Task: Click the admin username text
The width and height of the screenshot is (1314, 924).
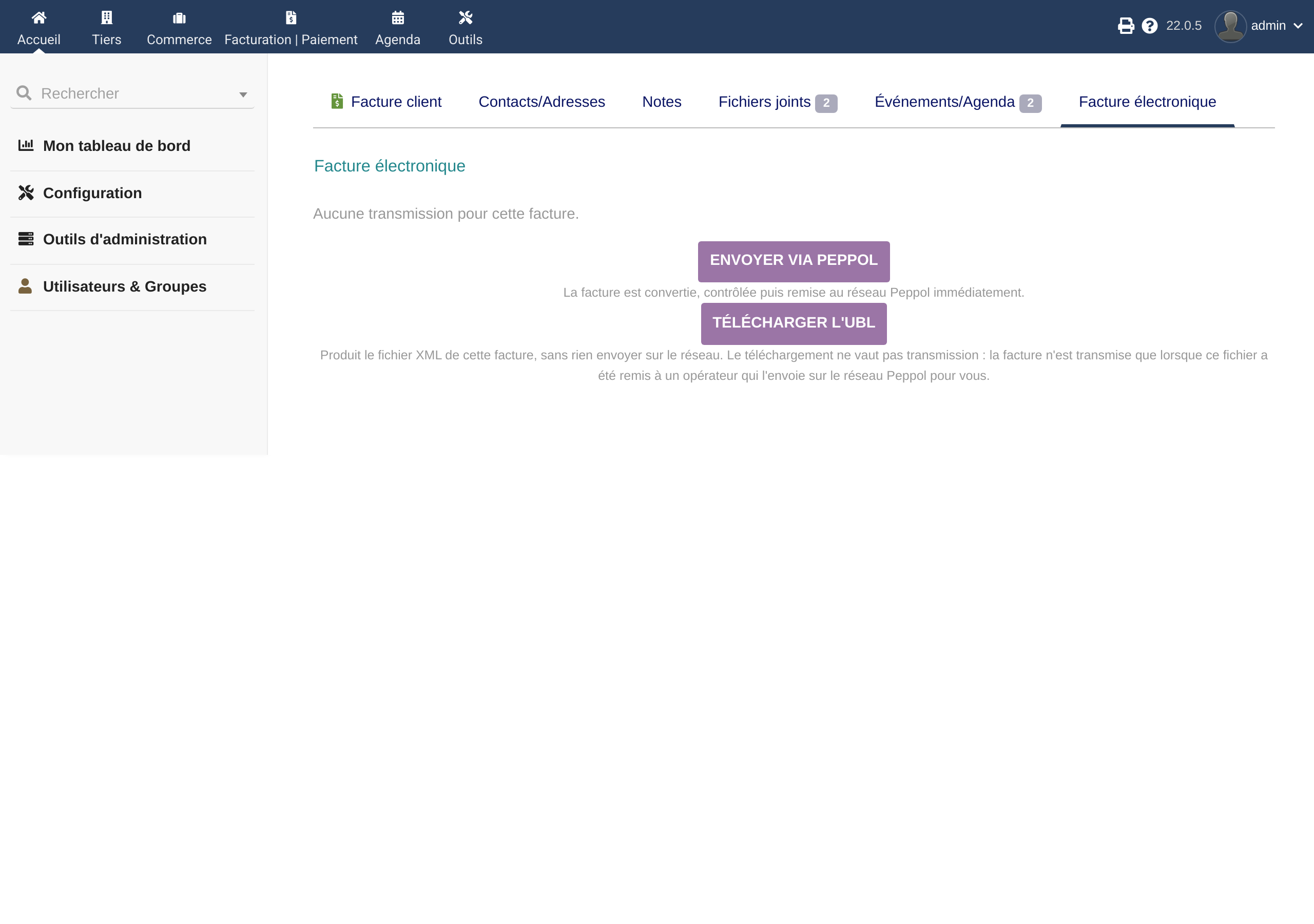Action: click(x=1268, y=26)
